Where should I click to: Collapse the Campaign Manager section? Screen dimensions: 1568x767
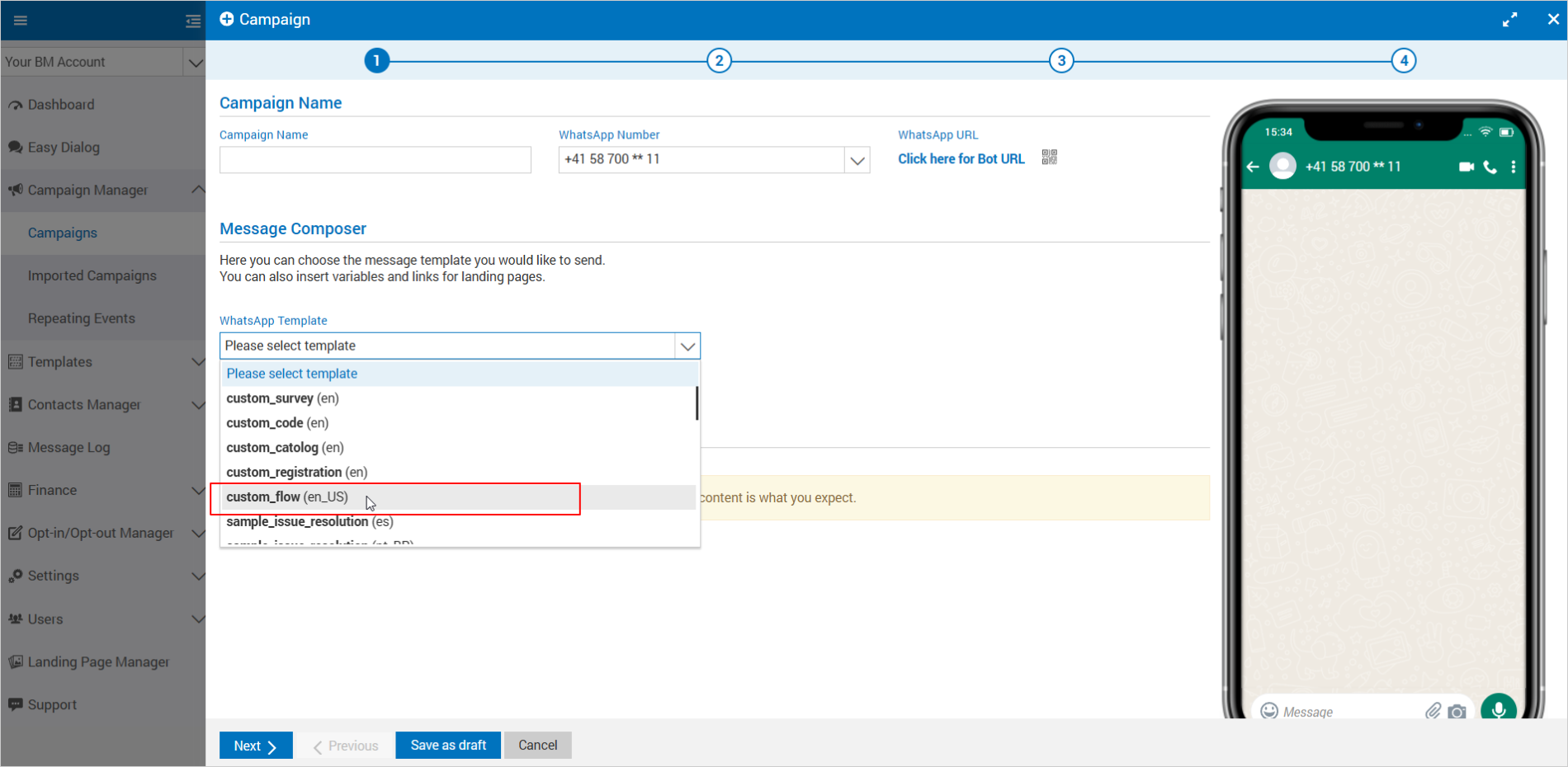(x=198, y=190)
